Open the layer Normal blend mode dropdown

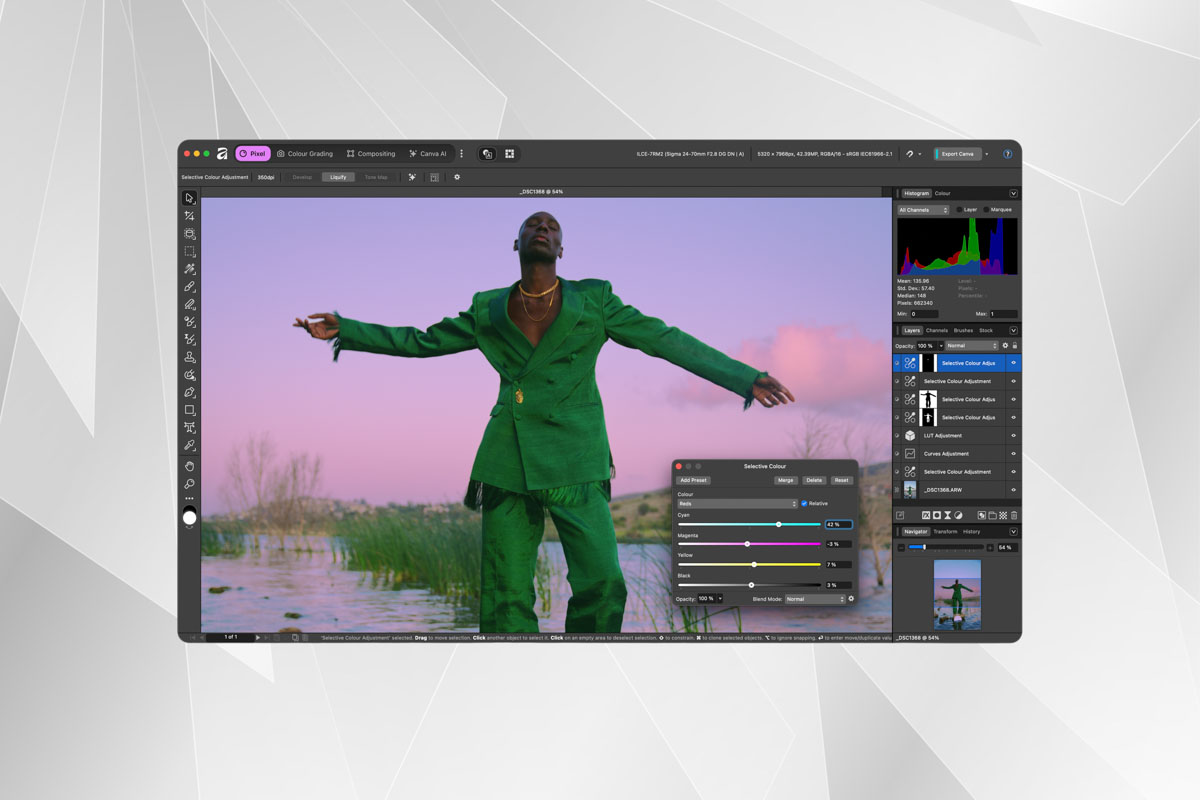(x=971, y=345)
